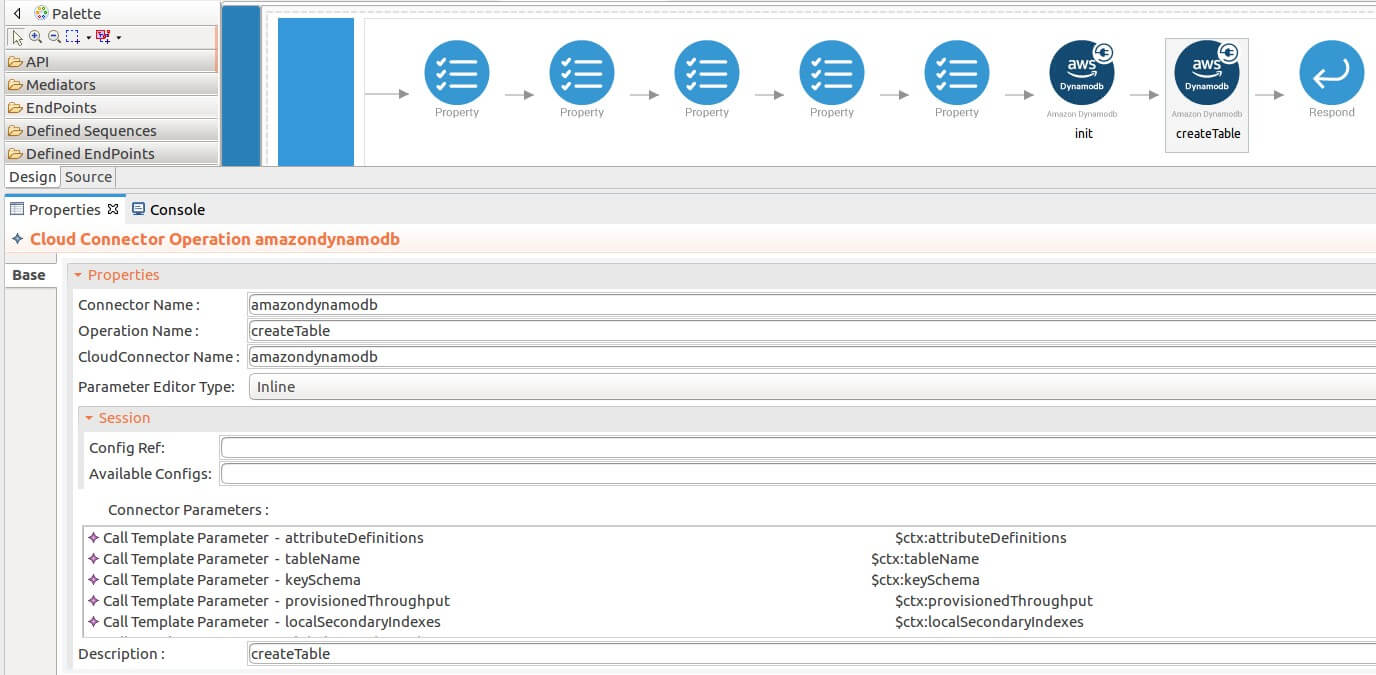Collapse the Properties section triangle
Image resolution: width=1376 pixels, height=675 pixels.
(78, 275)
